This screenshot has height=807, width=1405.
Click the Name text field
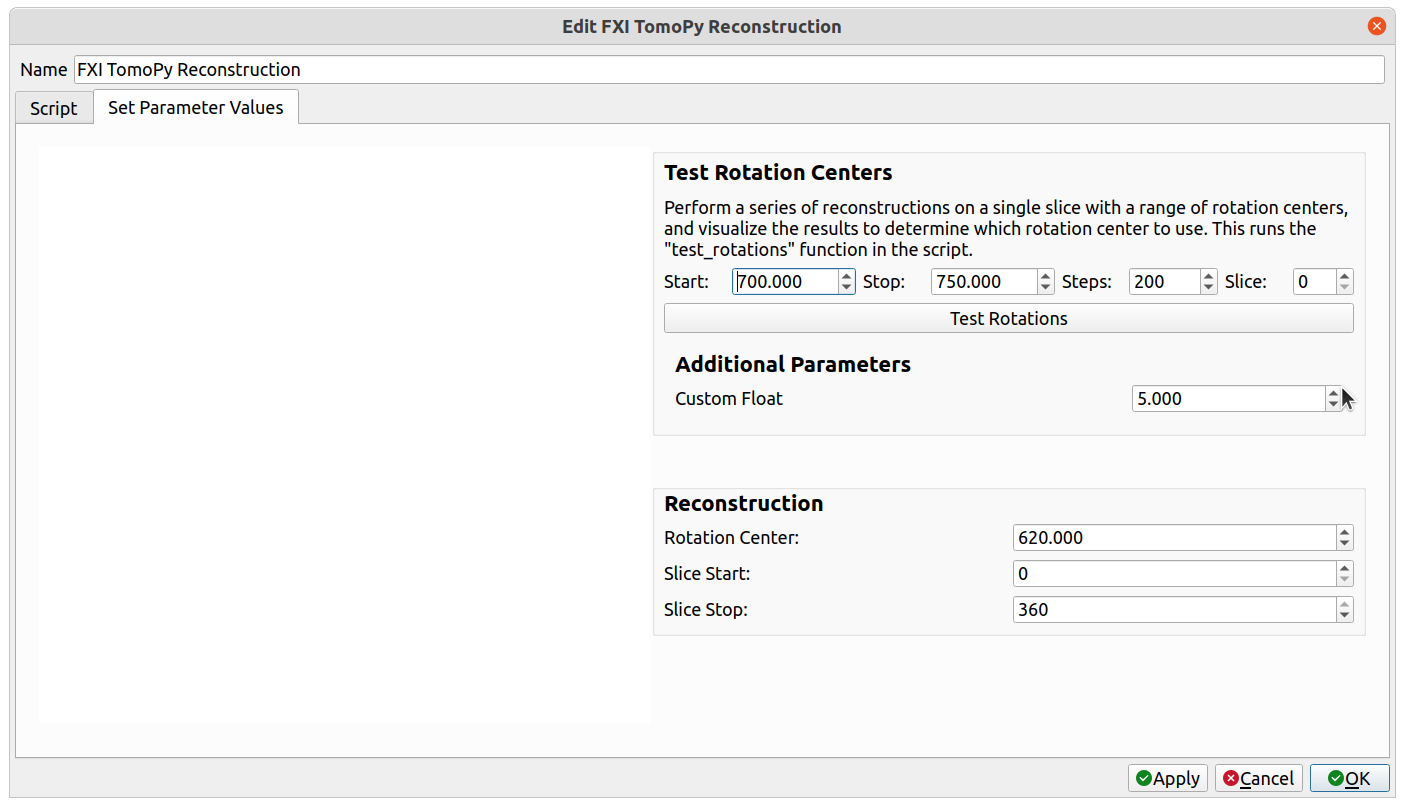click(729, 70)
